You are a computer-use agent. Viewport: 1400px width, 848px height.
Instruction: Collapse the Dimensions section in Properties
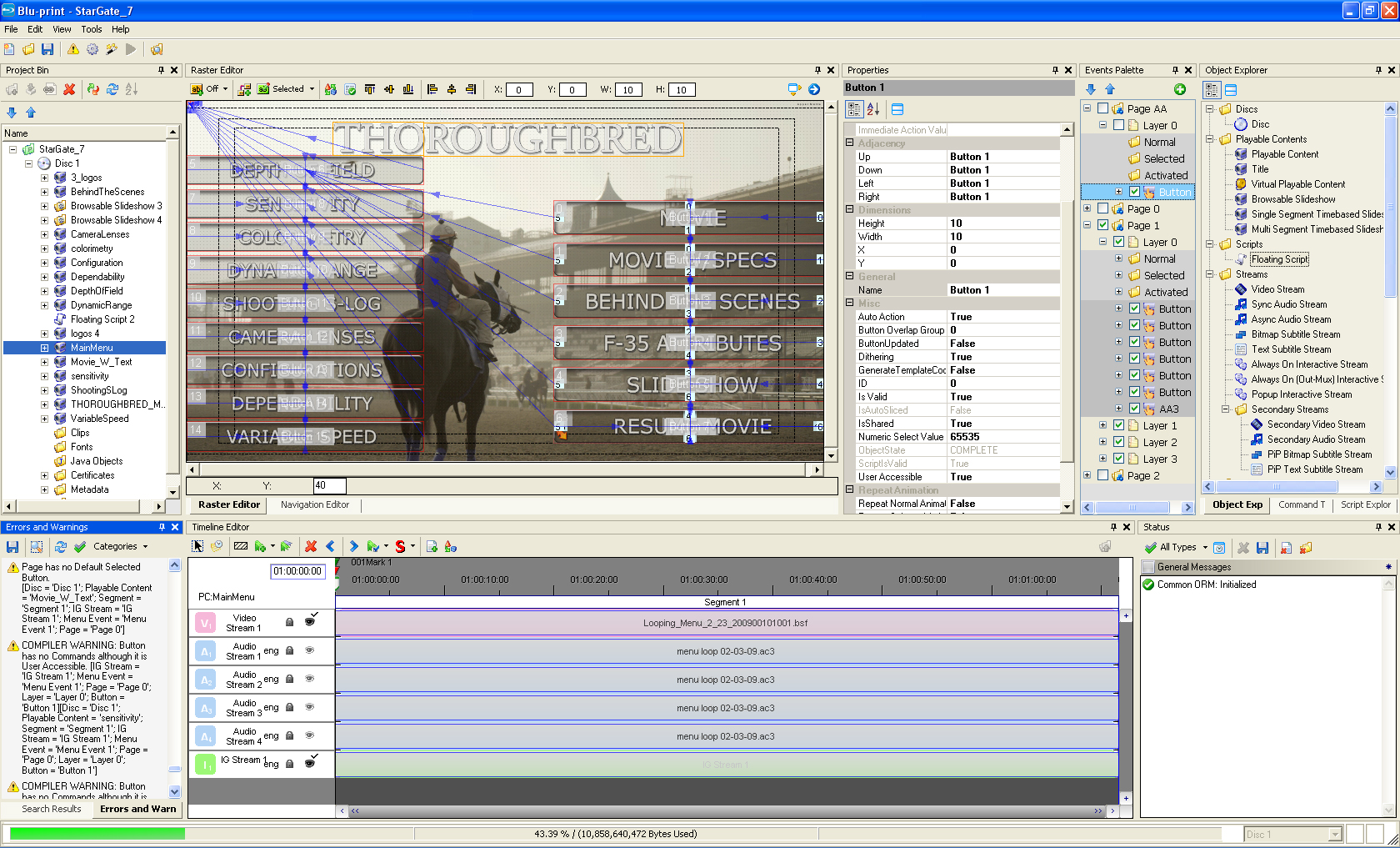click(850, 209)
